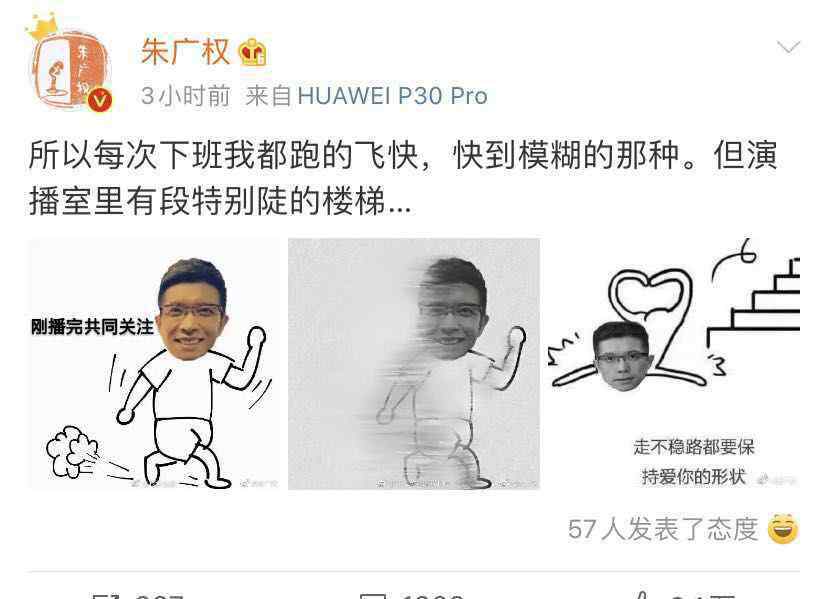Click the 3小时前 timestamp

tap(185, 96)
